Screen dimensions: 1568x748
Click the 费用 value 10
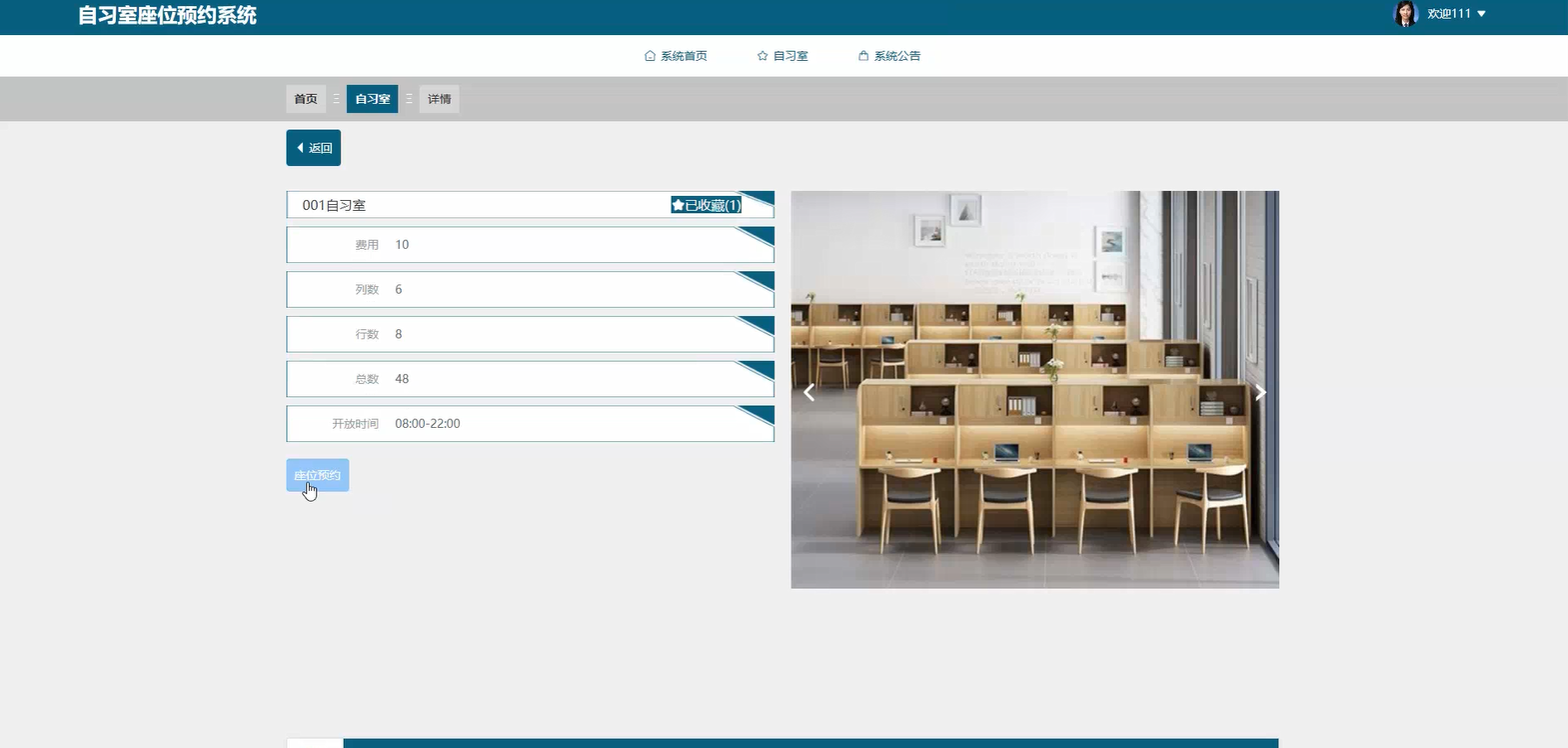[x=402, y=245]
